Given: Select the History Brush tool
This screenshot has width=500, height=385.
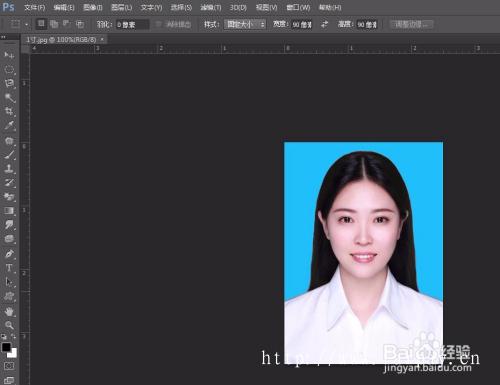Looking at the screenshot, I should pos(9,183).
